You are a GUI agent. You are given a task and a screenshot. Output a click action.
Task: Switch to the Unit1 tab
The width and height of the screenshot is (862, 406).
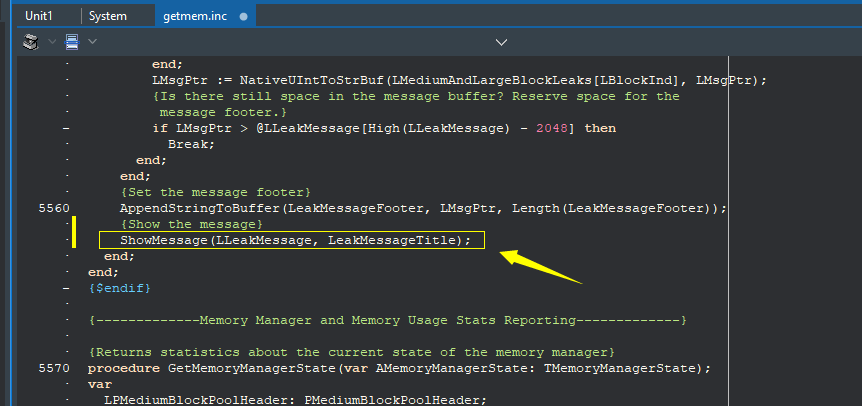click(x=38, y=16)
